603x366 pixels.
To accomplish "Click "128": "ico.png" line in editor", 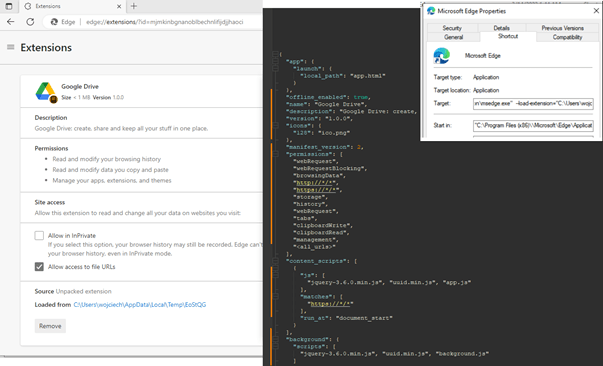I will 321,133.
